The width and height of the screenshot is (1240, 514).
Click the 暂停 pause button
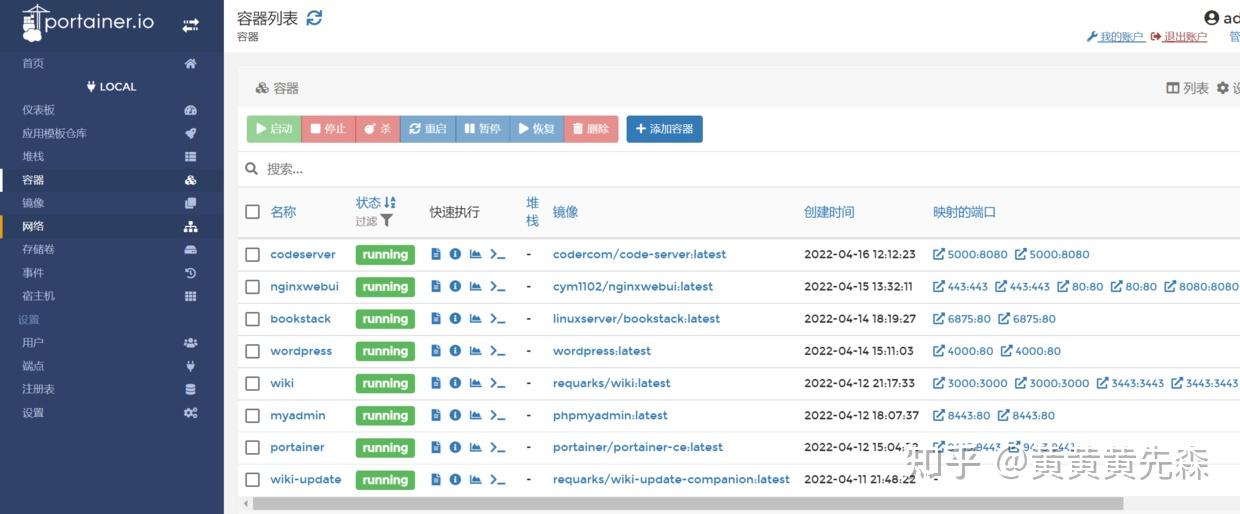click(x=483, y=129)
